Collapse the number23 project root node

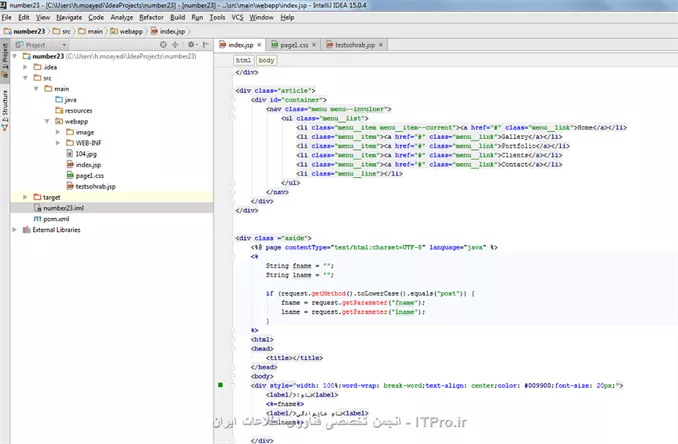(x=15, y=56)
